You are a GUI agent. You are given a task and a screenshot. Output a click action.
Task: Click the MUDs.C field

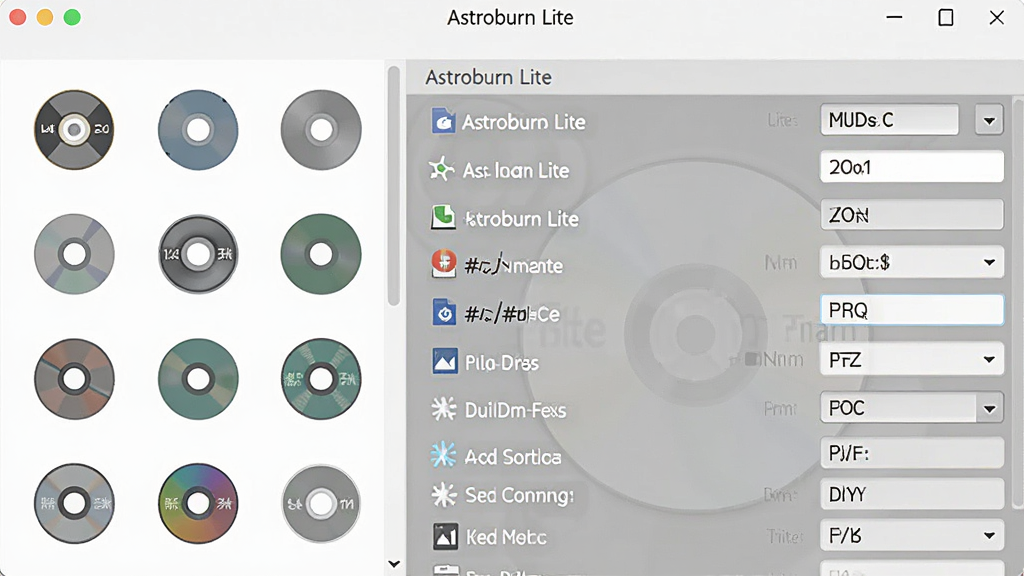coord(889,120)
